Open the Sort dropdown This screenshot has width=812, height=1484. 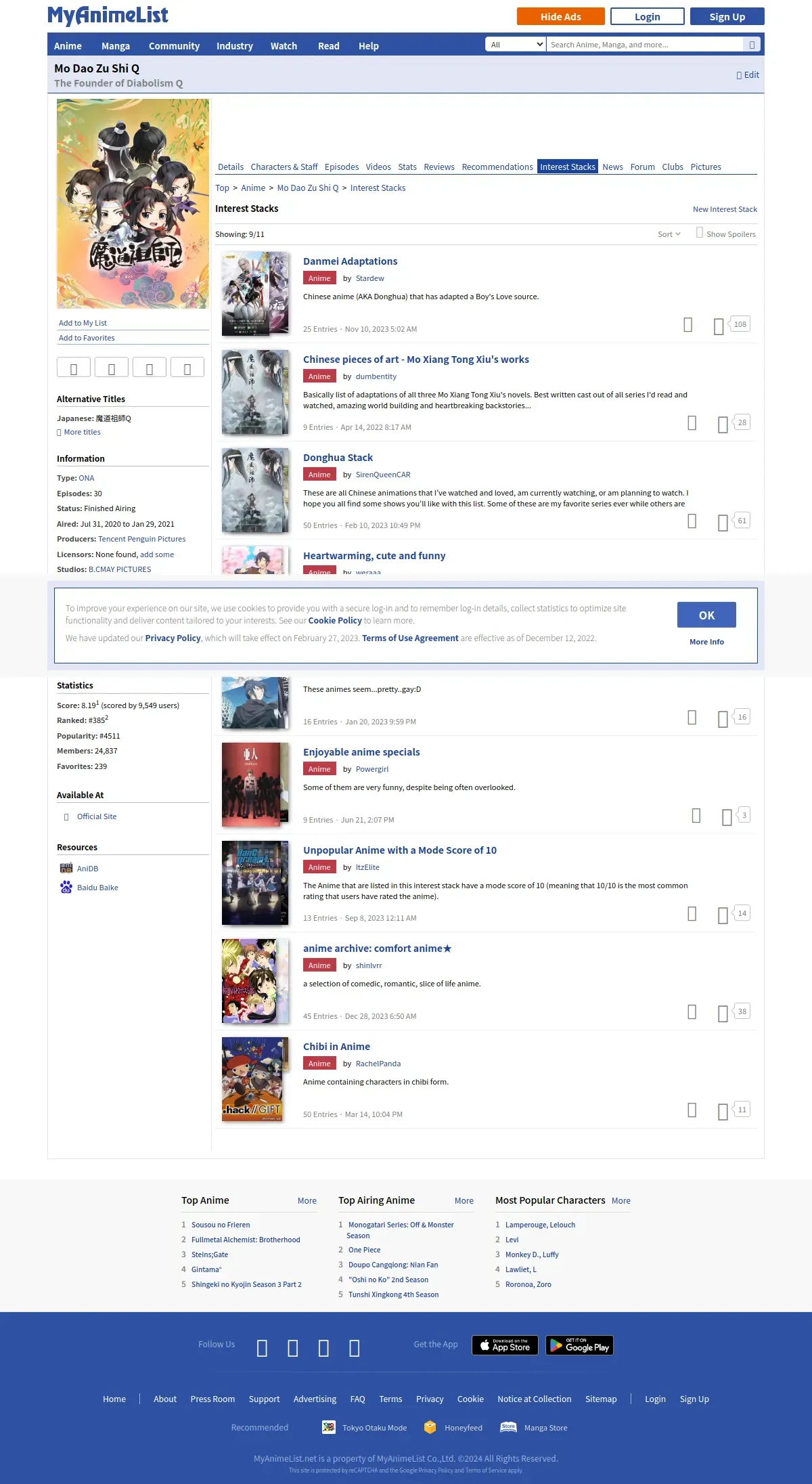pyautogui.click(x=669, y=234)
